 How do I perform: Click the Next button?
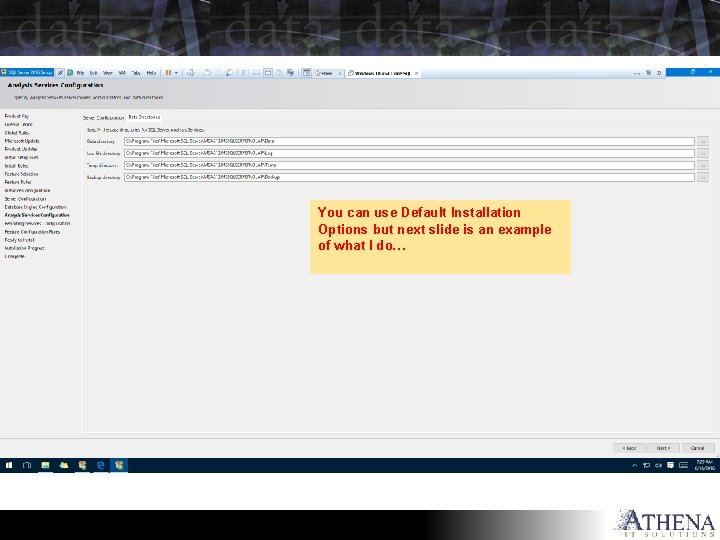(x=663, y=448)
